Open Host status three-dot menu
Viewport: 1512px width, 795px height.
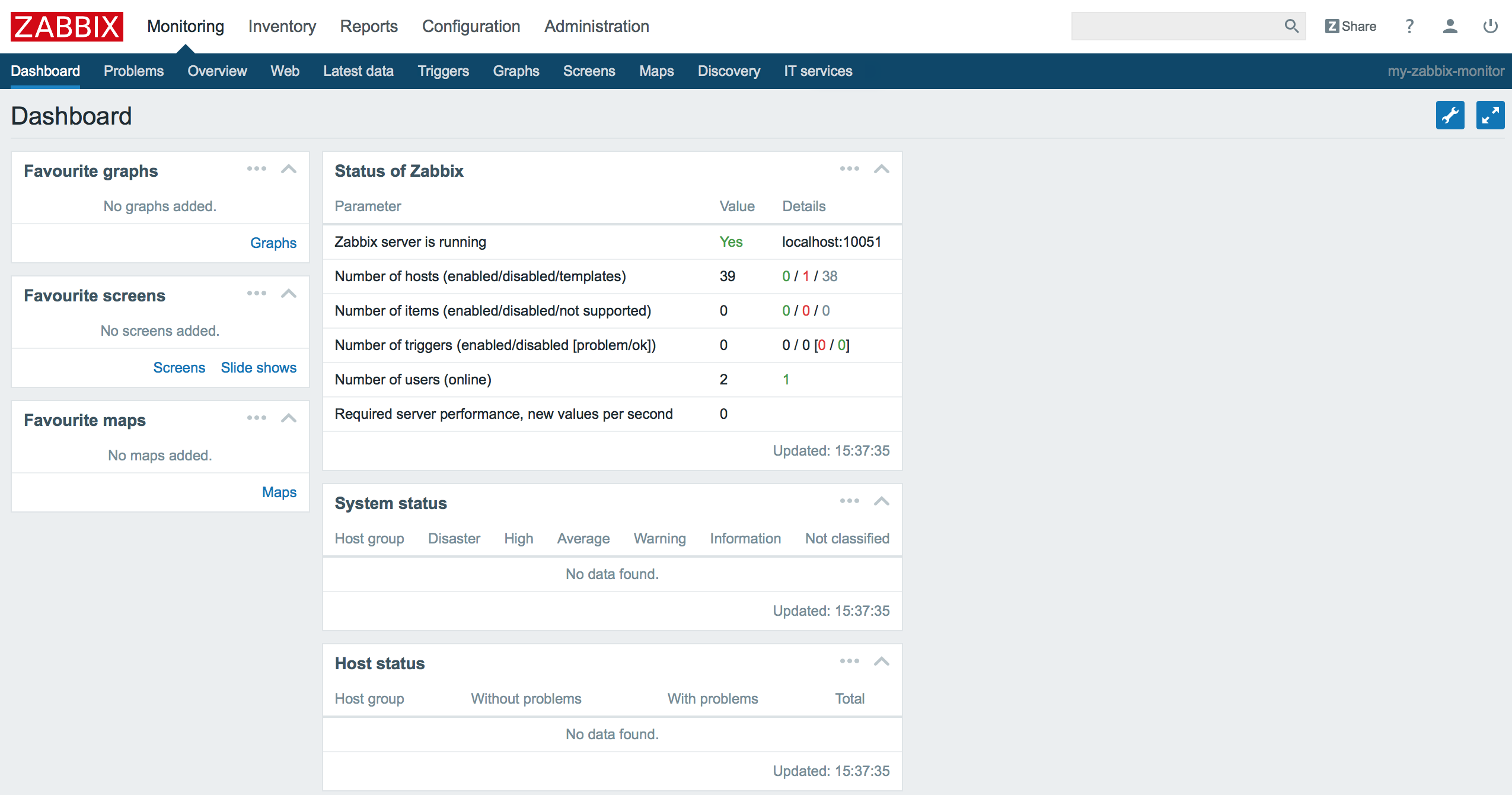point(850,662)
